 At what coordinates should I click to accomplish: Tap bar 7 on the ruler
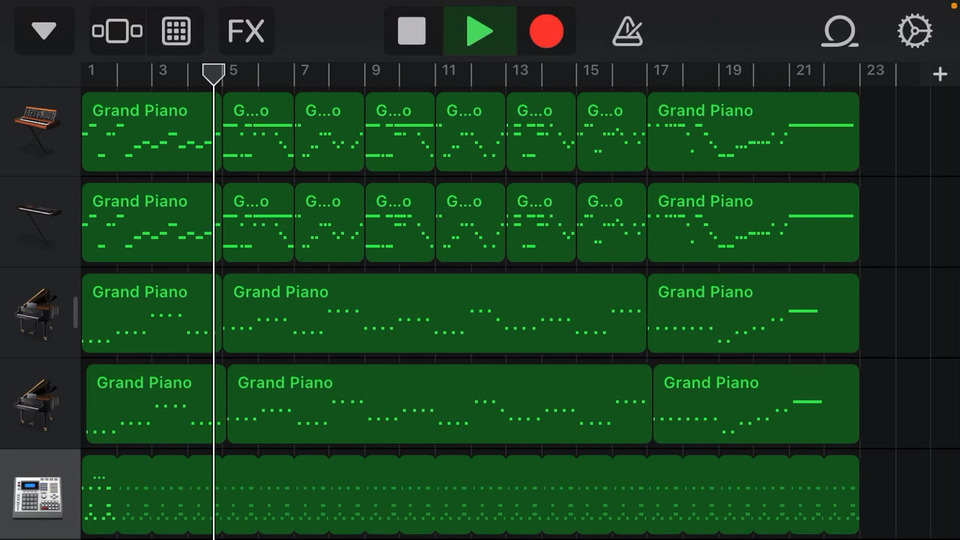[x=304, y=70]
